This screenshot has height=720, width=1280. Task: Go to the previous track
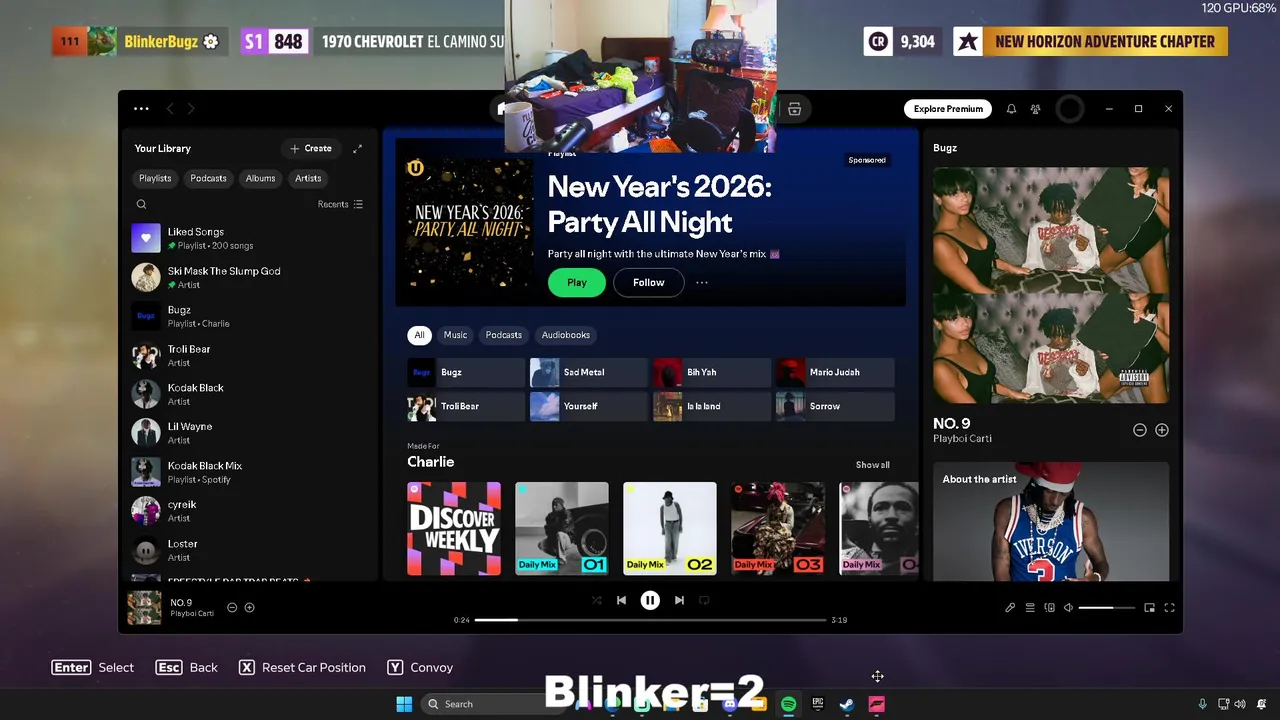pyautogui.click(x=621, y=600)
